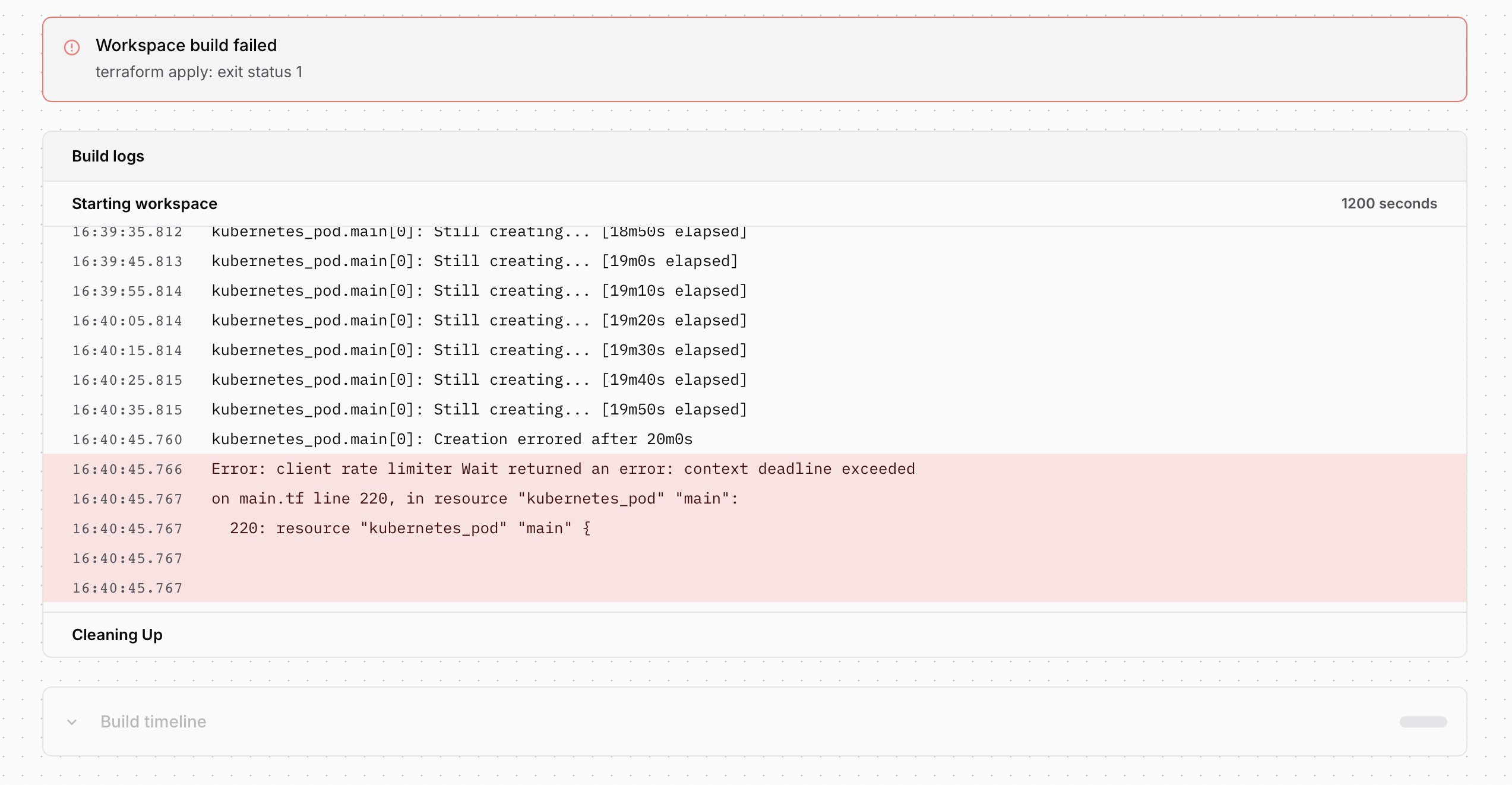Screen dimensions: 1512x785
Task: Click the resource kubernetes_pod main code line
Action: (410, 528)
